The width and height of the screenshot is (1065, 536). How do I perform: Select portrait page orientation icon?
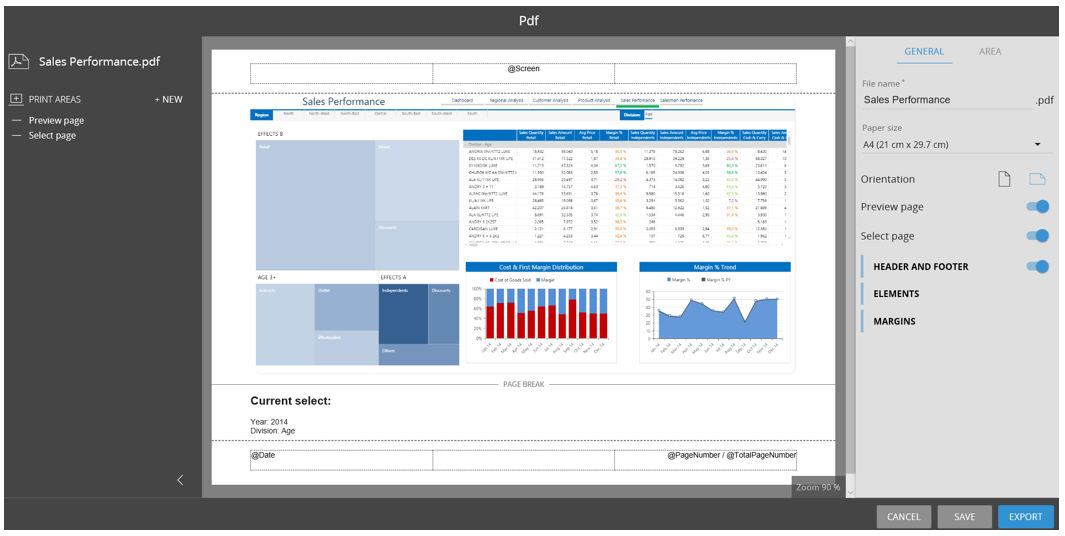click(1004, 179)
